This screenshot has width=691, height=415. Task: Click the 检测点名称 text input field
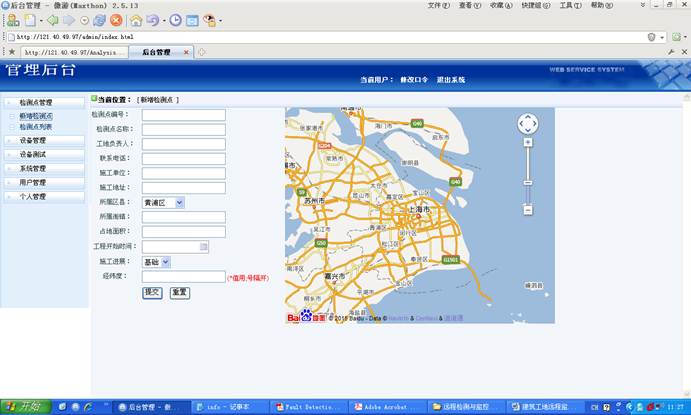pos(183,129)
